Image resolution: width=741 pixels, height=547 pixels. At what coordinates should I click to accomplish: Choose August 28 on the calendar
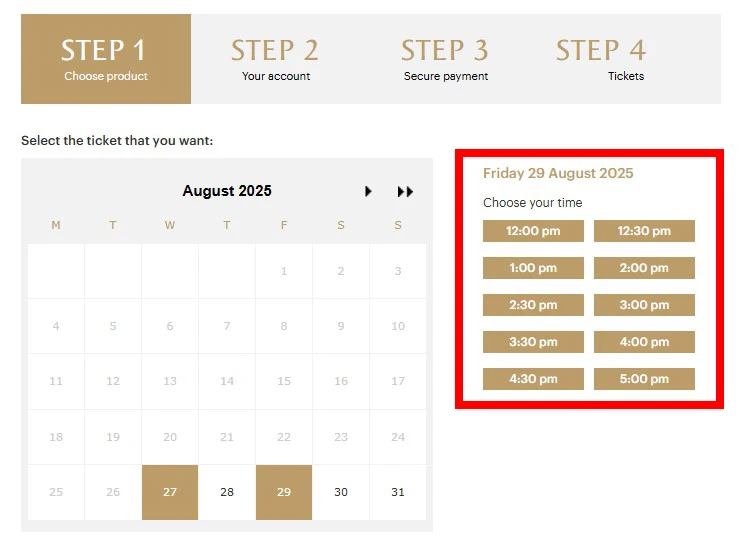click(227, 492)
